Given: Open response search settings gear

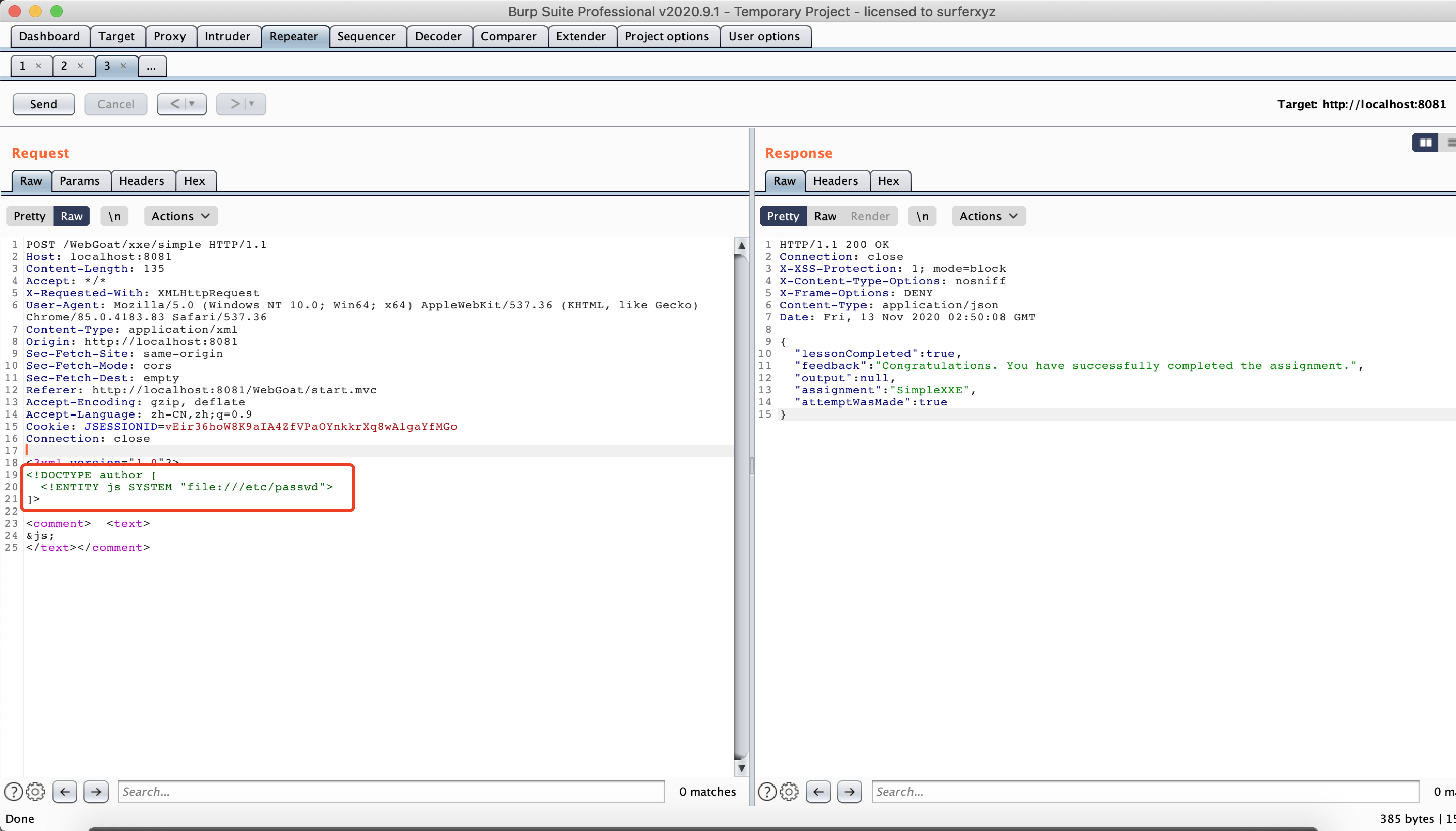Looking at the screenshot, I should tap(789, 791).
